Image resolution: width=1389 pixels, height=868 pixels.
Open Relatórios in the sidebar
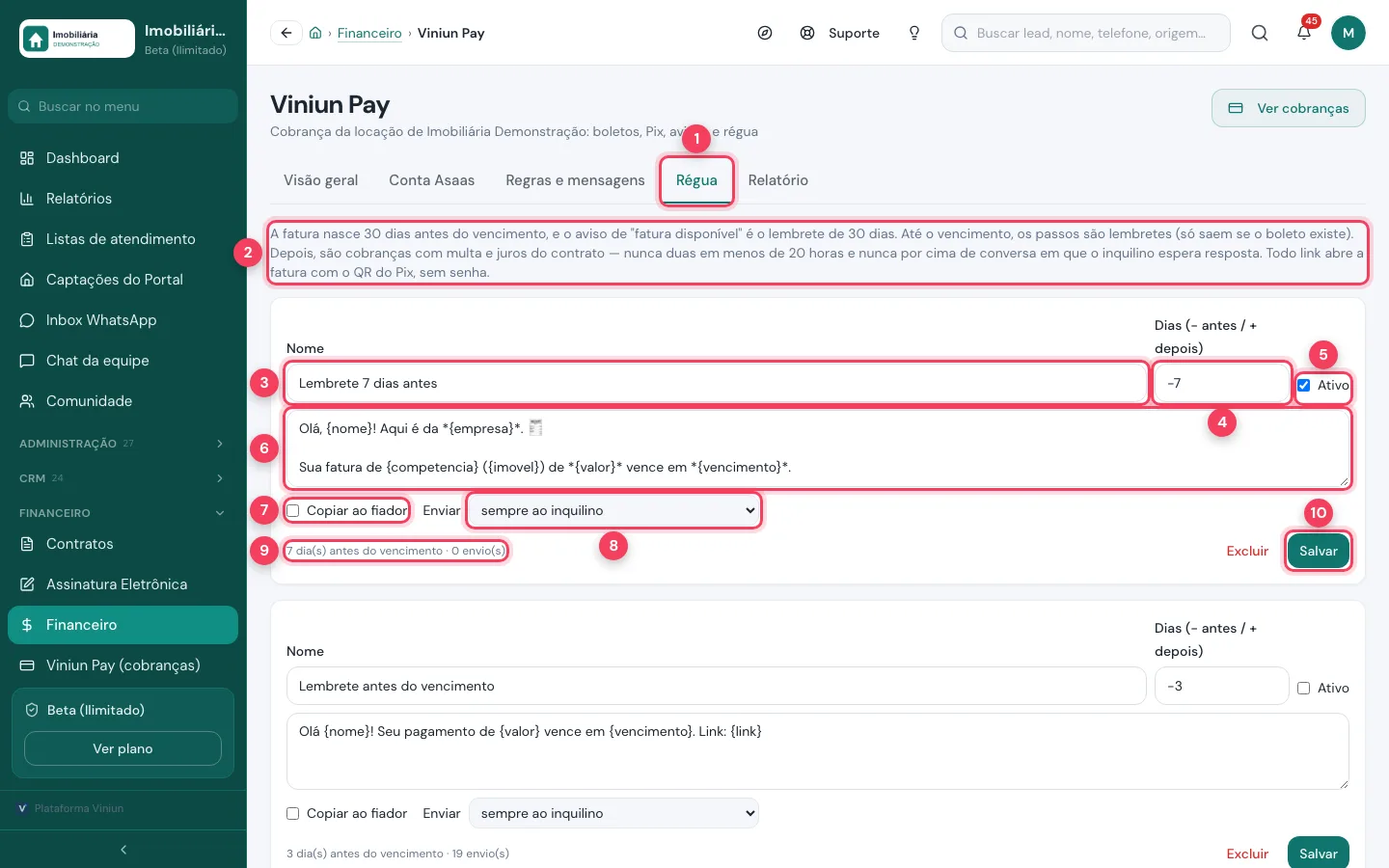click(x=123, y=199)
